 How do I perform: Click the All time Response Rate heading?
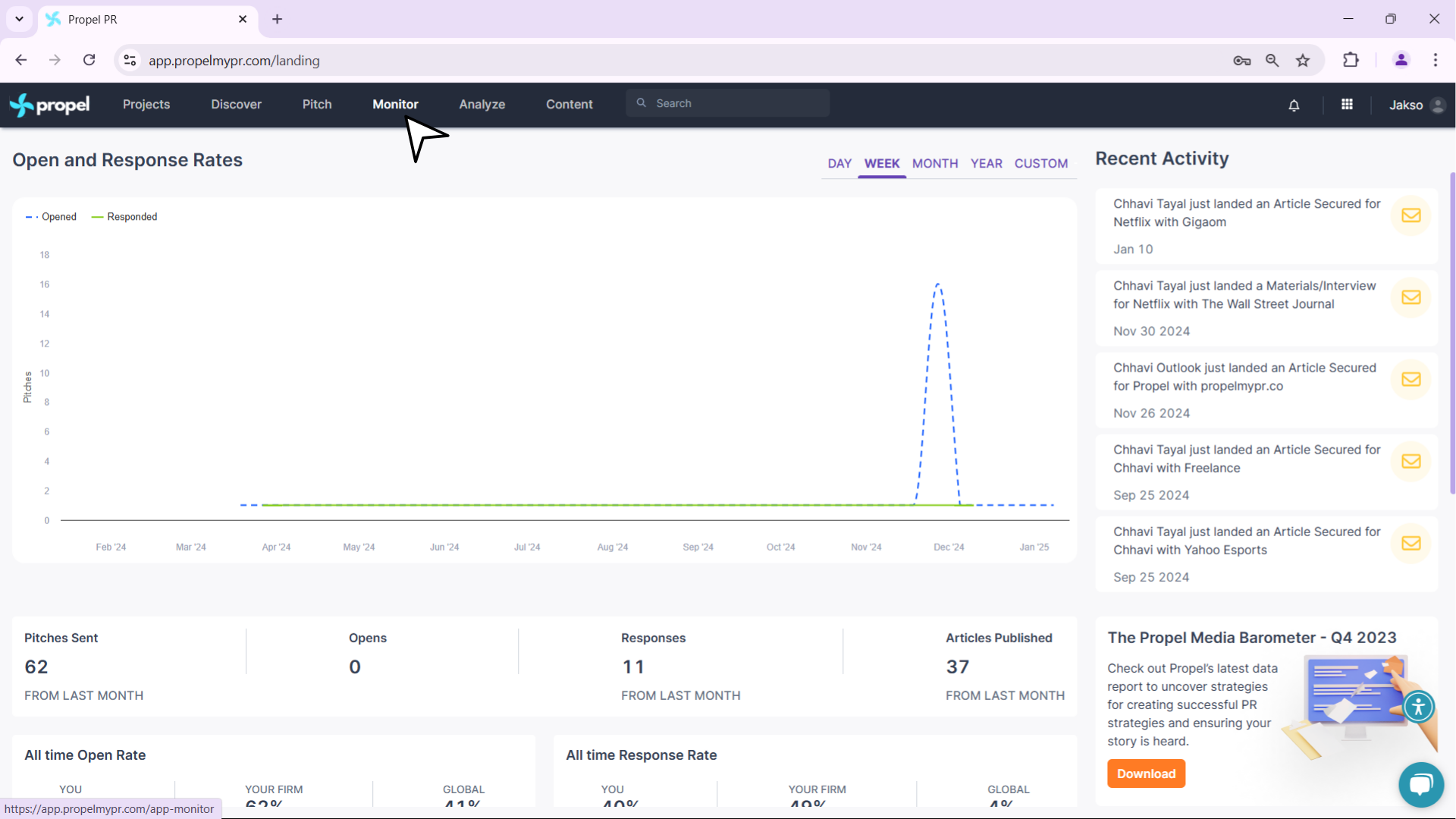[642, 755]
